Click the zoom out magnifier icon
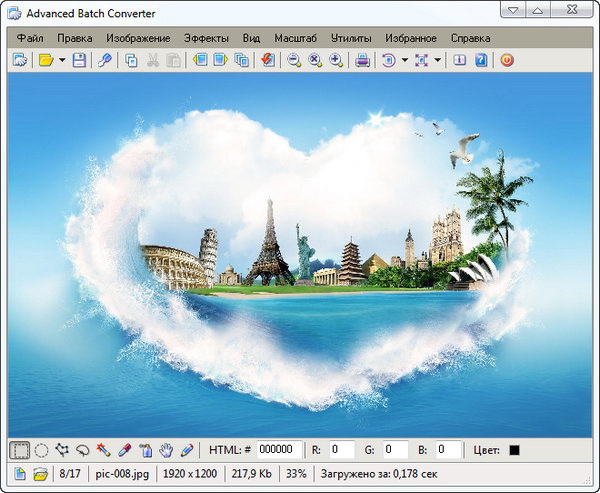Viewport: 600px width, 493px height. tap(294, 60)
